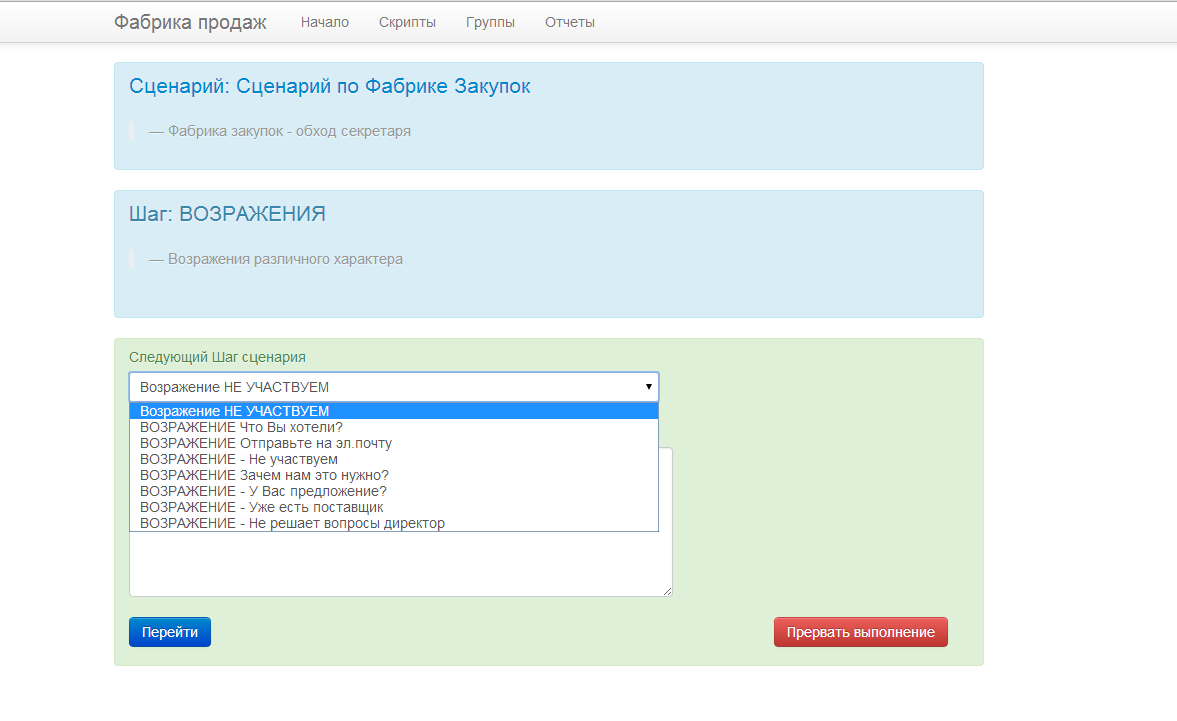Switch to the Группы section

490,23
